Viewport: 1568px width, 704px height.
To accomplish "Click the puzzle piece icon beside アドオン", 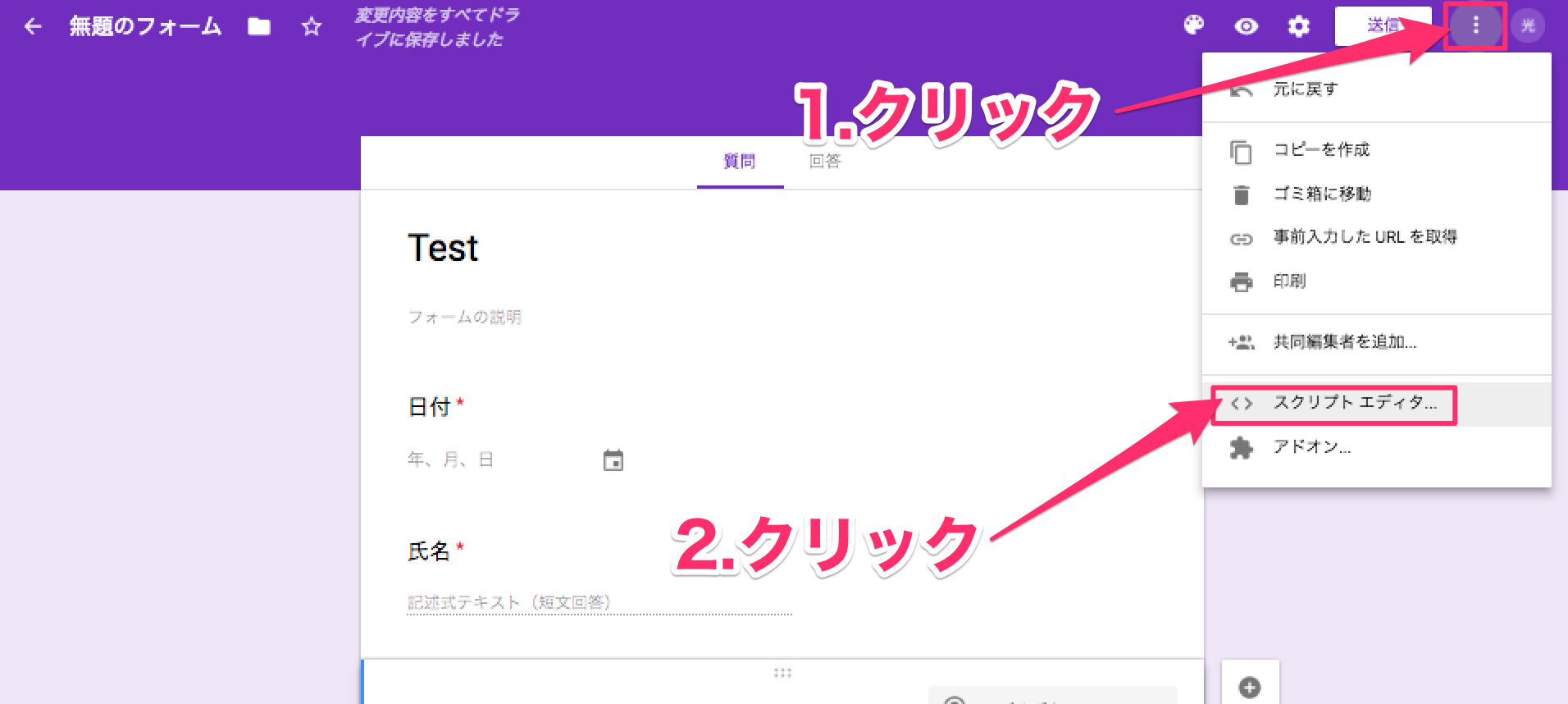I will click(1242, 448).
